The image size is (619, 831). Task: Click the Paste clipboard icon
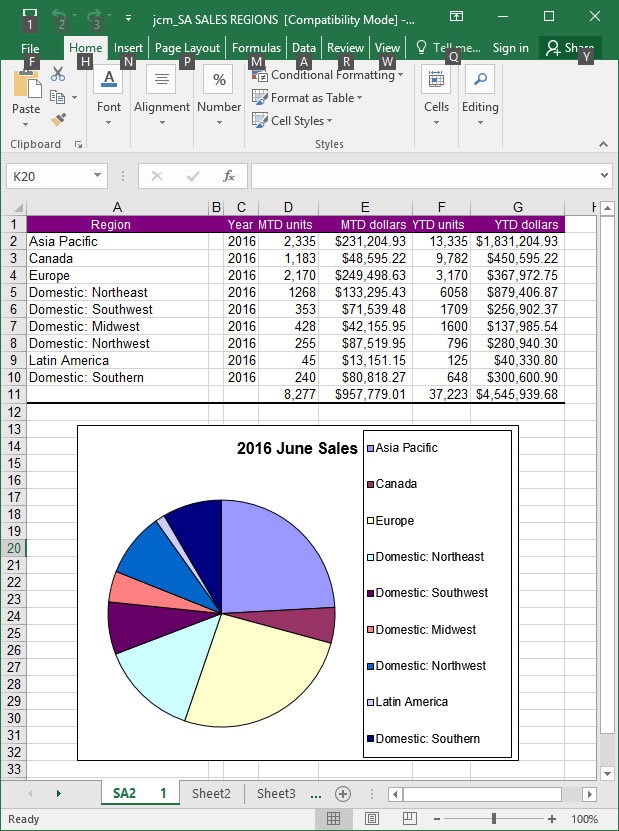[x=26, y=84]
